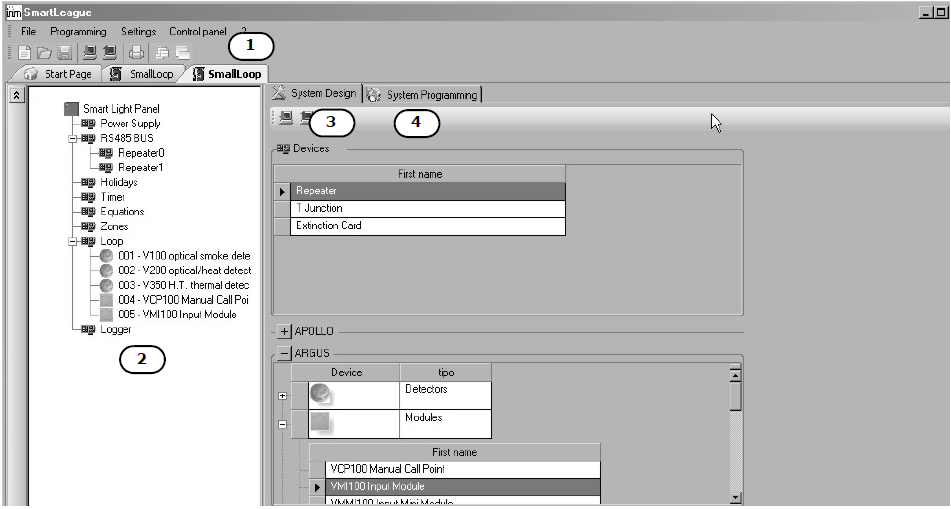The height and width of the screenshot is (509, 951).
Task: Click detector icon of 003 - V350 H.T. thermal
Action: [106, 285]
